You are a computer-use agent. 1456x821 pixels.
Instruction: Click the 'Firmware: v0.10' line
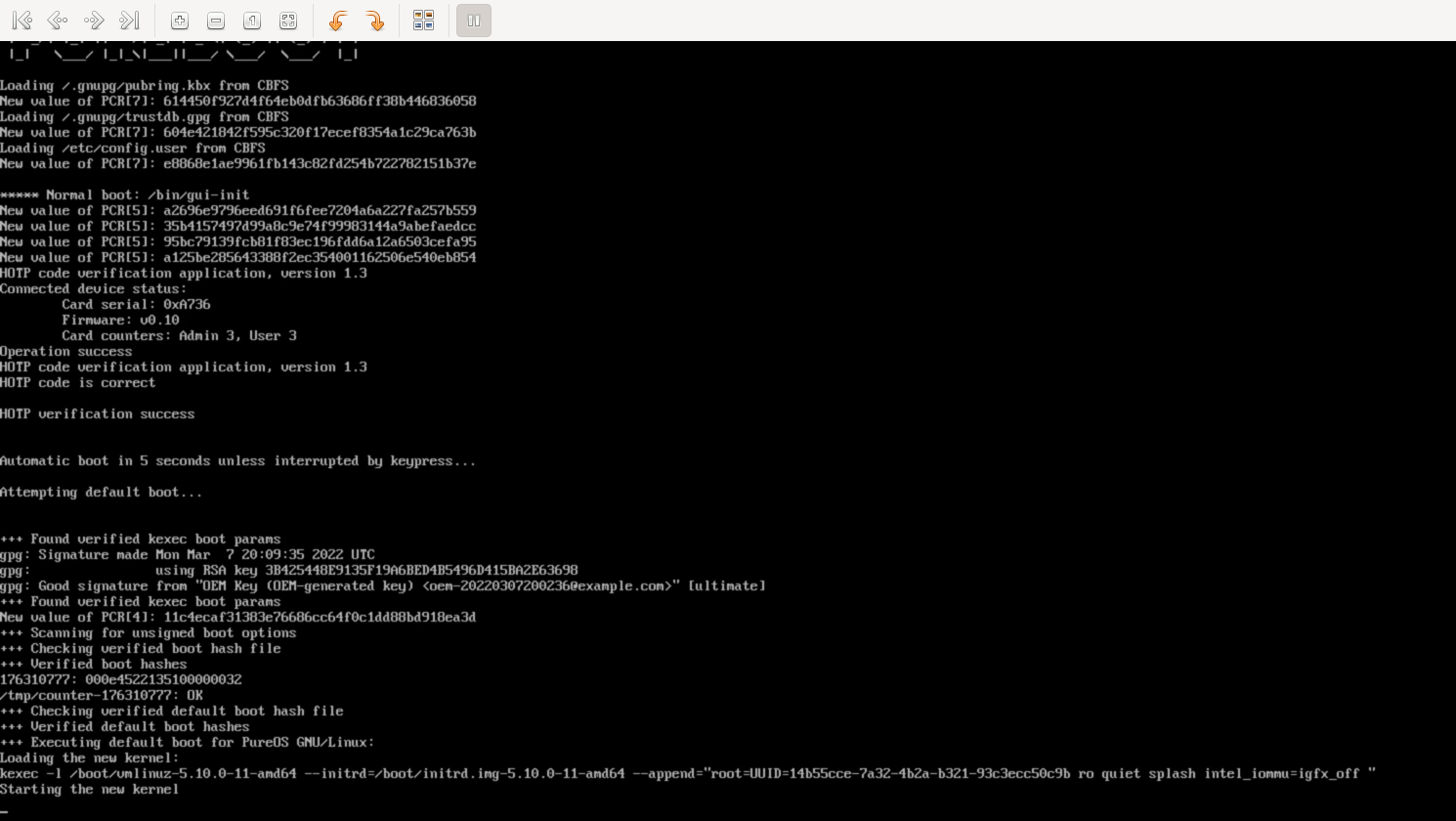coord(120,321)
